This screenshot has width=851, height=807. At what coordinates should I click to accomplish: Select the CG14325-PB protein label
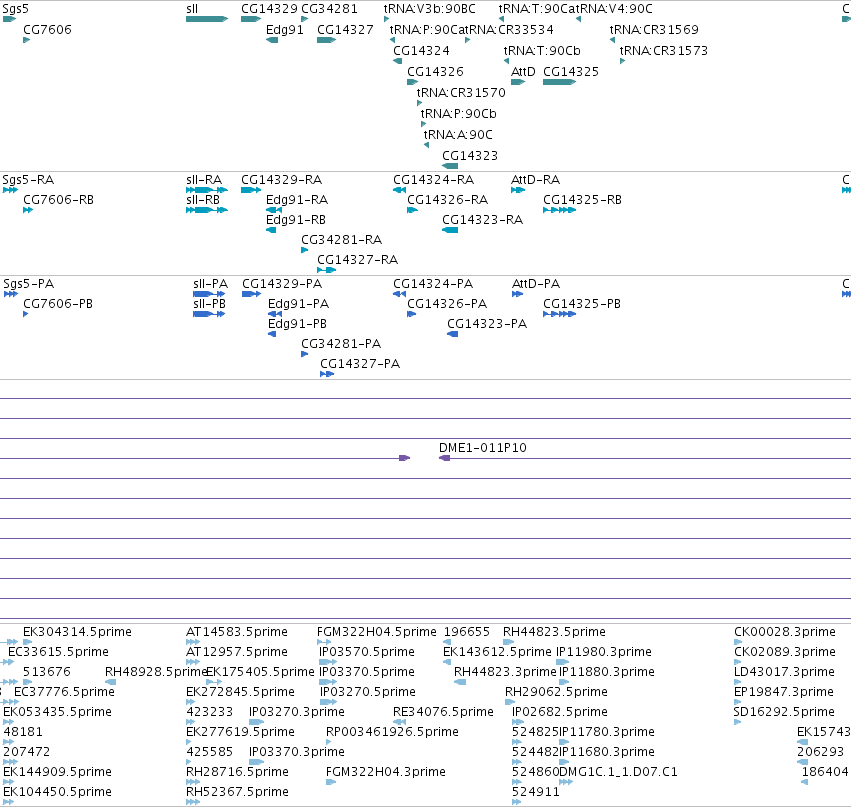coord(582,304)
